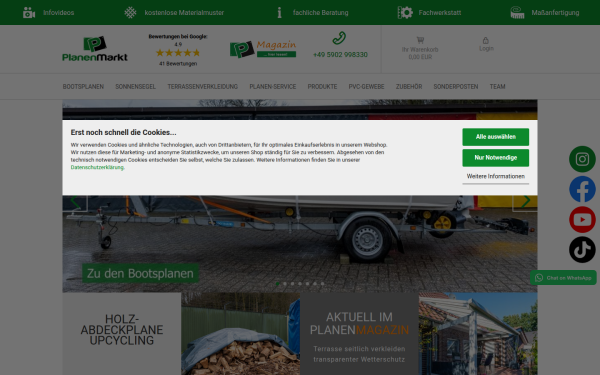The width and height of the screenshot is (600, 375).
Task: Click the WhatsApp icon in chat button
Action: pos(539,278)
